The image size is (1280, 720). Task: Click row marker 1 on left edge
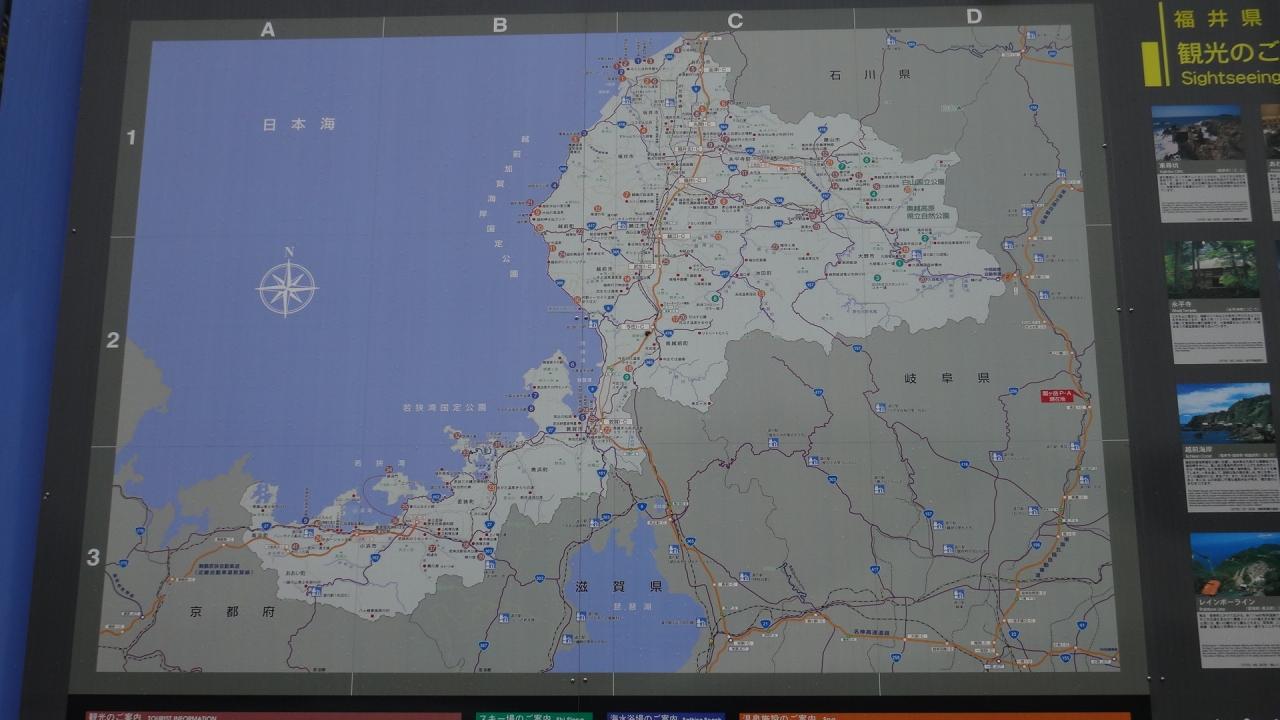click(130, 138)
